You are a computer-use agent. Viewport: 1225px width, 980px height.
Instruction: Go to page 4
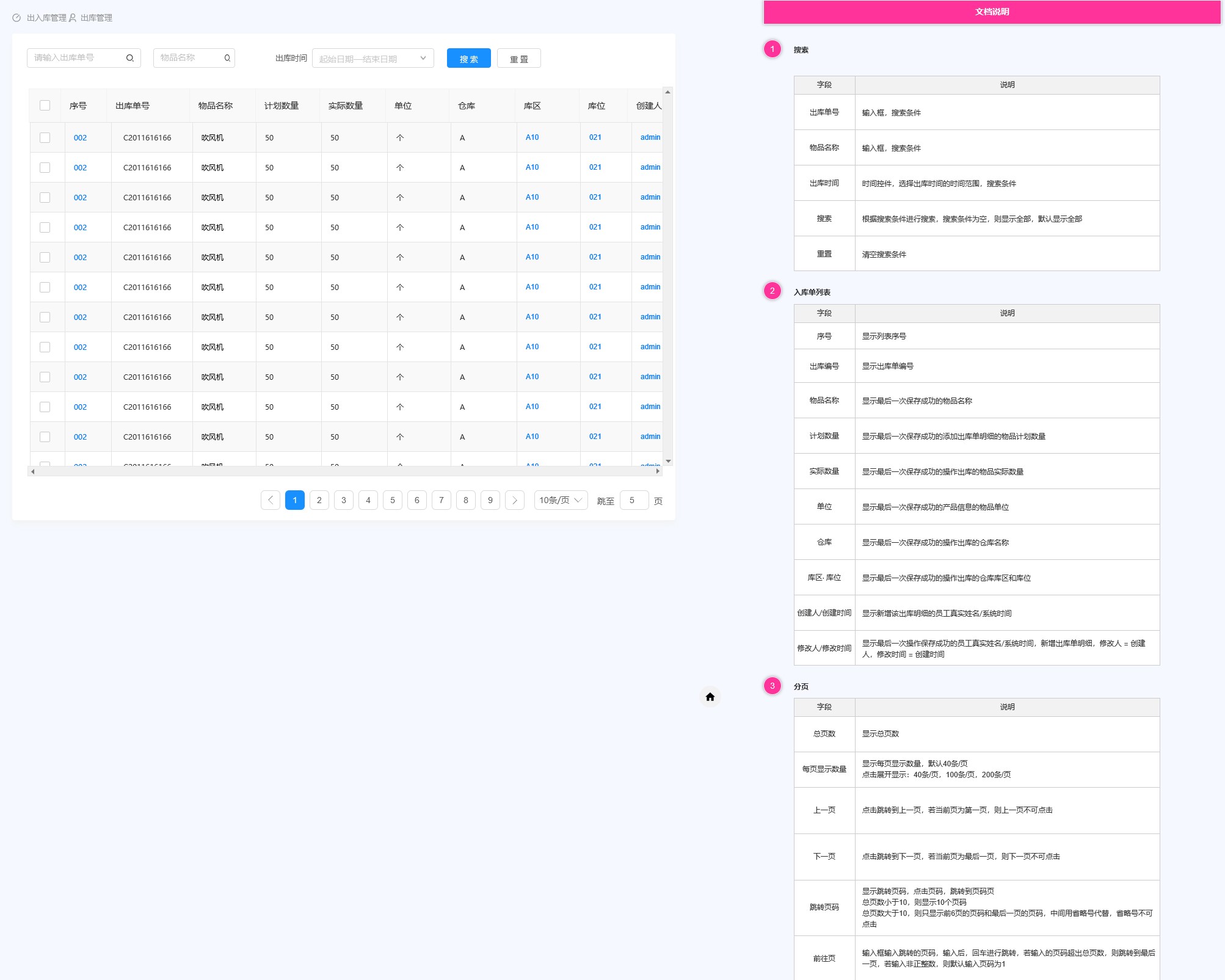(x=368, y=500)
